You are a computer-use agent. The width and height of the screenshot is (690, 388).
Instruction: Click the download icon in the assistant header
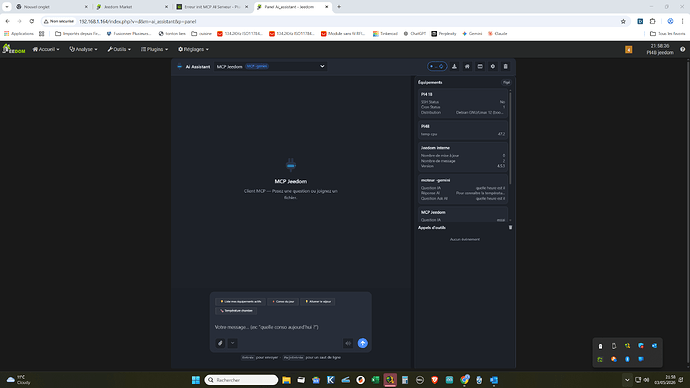(454, 66)
